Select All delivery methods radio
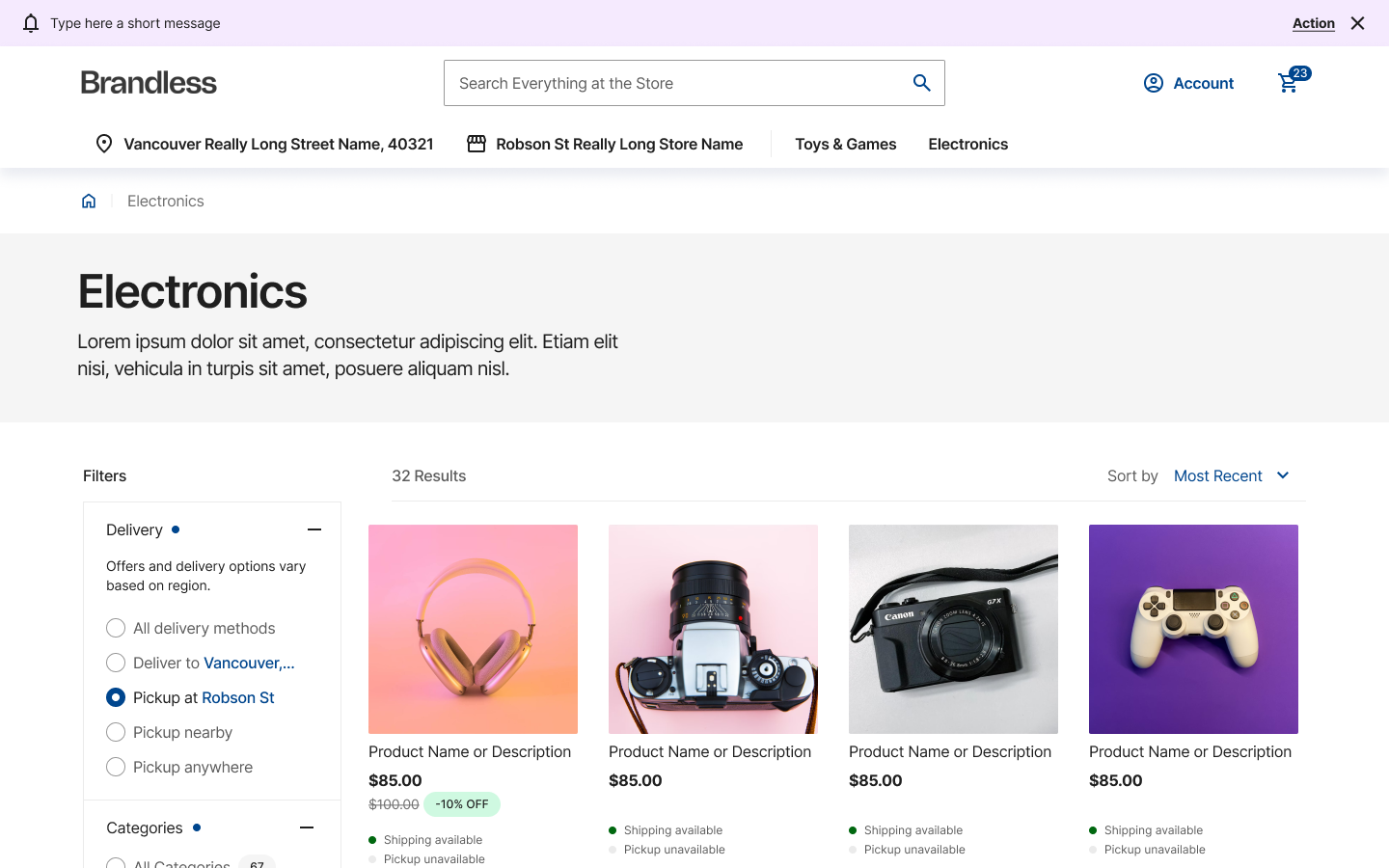 116,628
